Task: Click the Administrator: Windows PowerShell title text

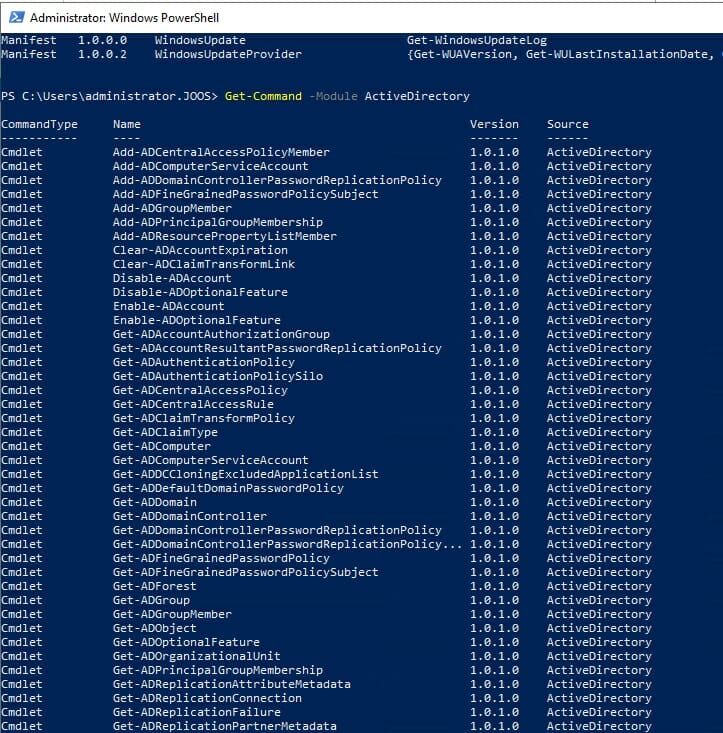Action: (x=124, y=18)
